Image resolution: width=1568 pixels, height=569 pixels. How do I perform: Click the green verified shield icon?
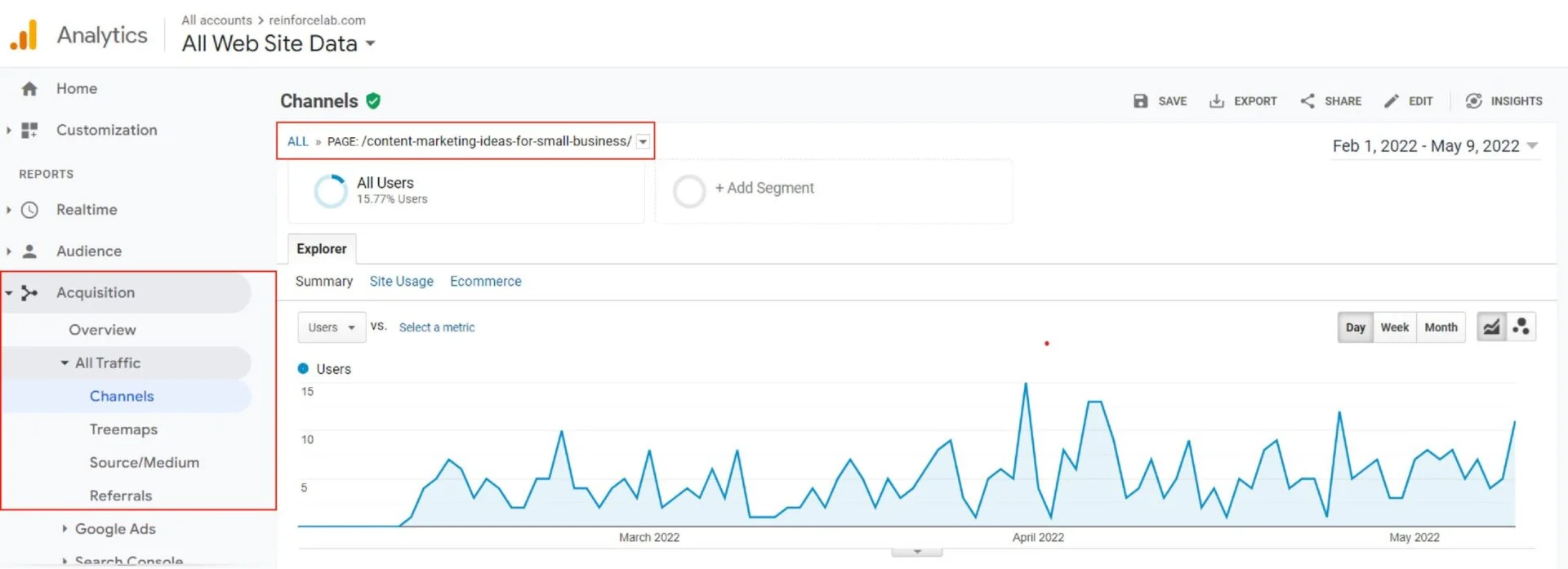click(373, 100)
